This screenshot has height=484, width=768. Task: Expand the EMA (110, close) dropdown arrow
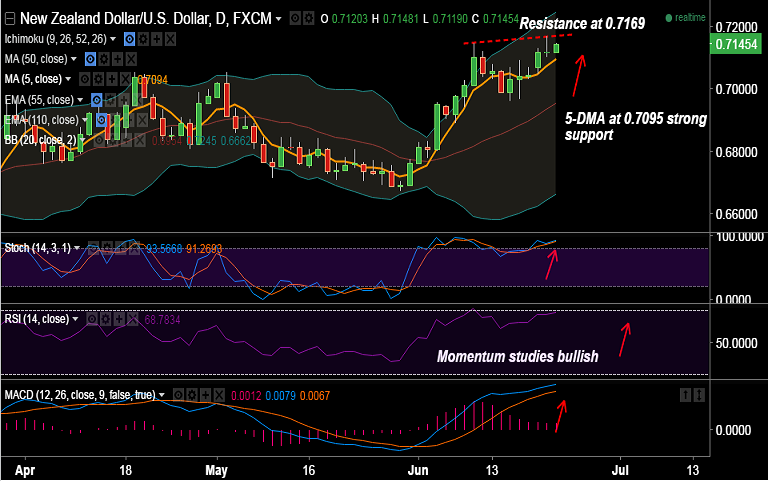(x=85, y=120)
